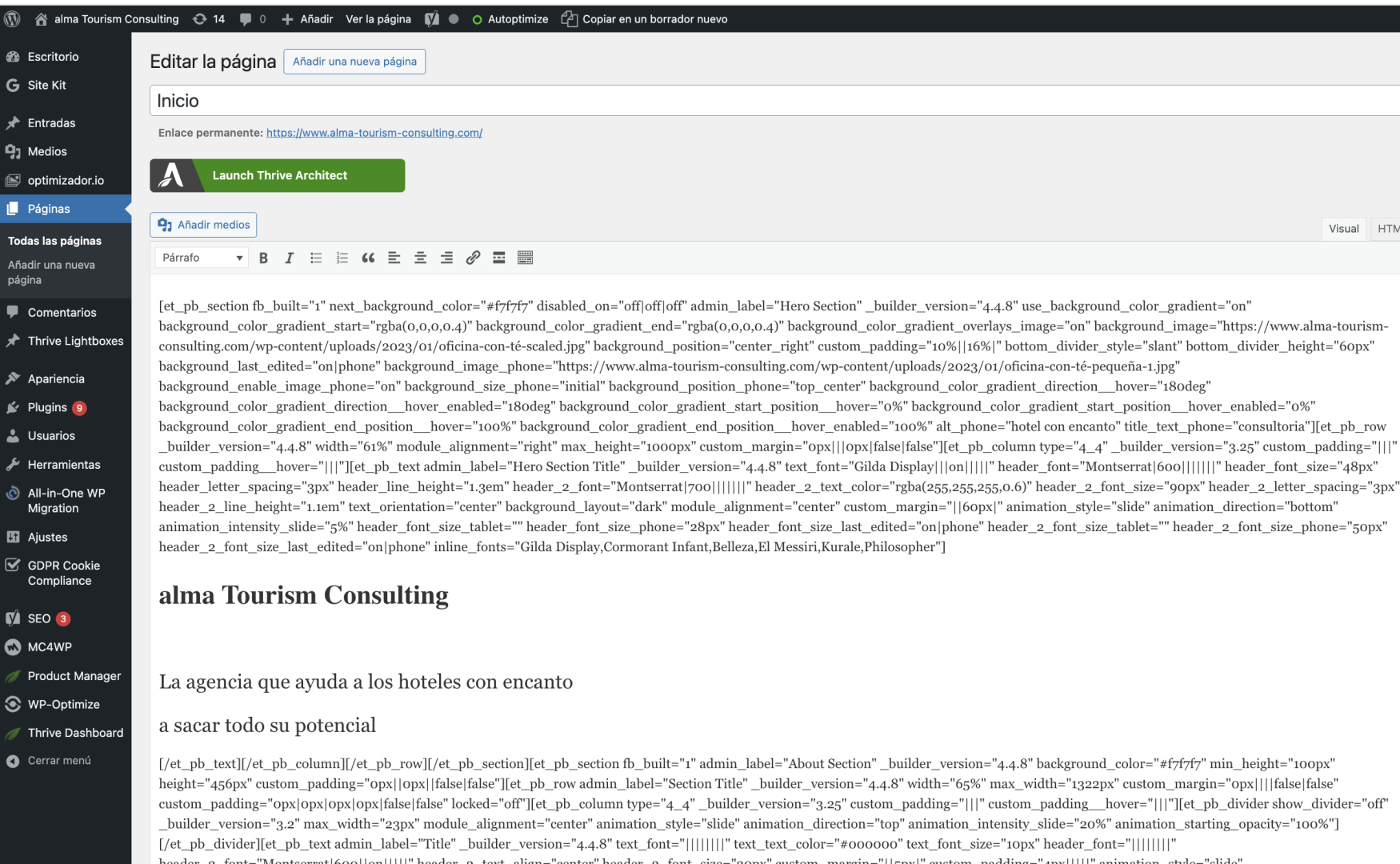Click the Autoptimize status circle
1400x864 pixels.
coord(478,20)
